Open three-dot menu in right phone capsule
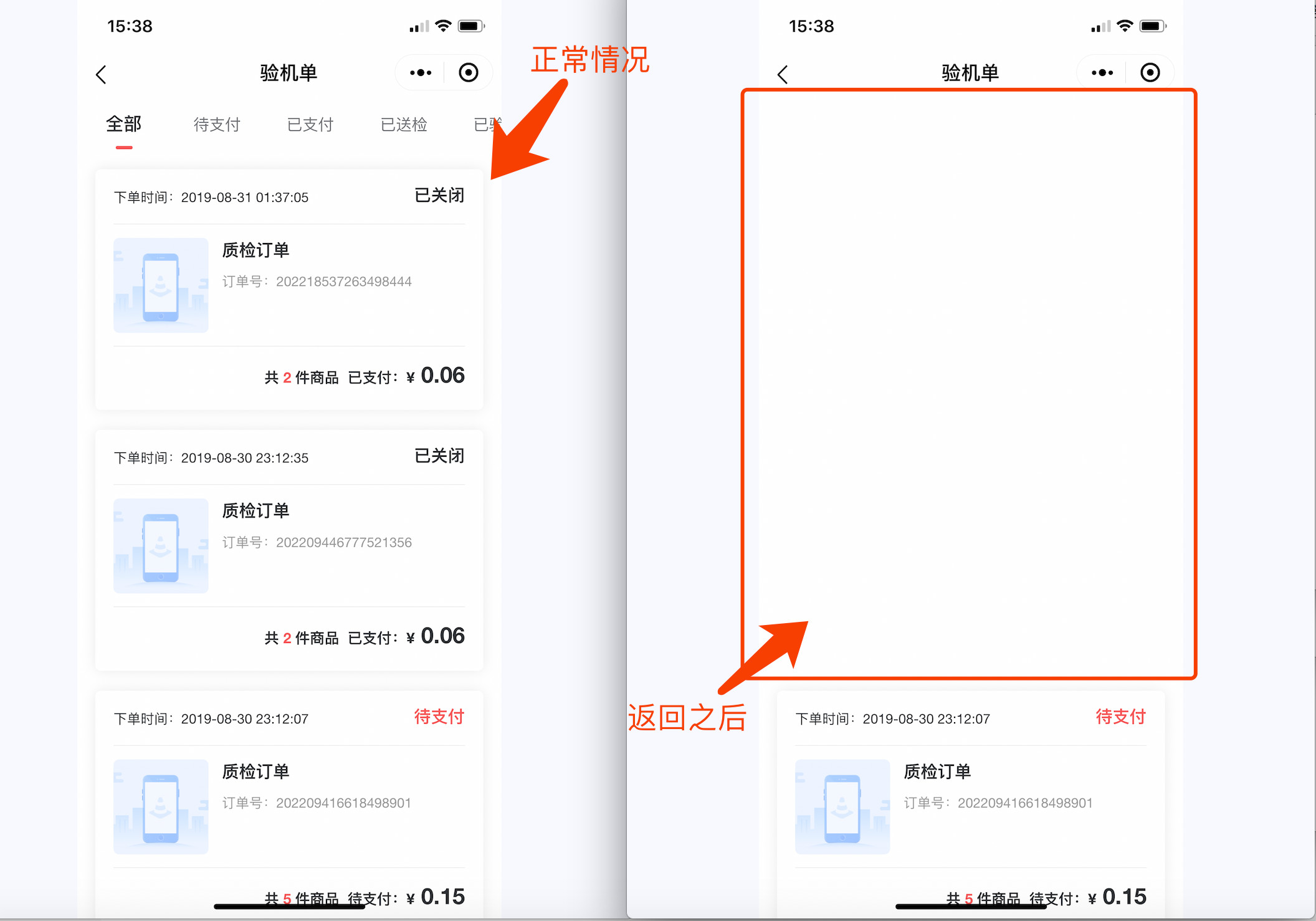The height and width of the screenshot is (921, 1316). pos(1102,73)
